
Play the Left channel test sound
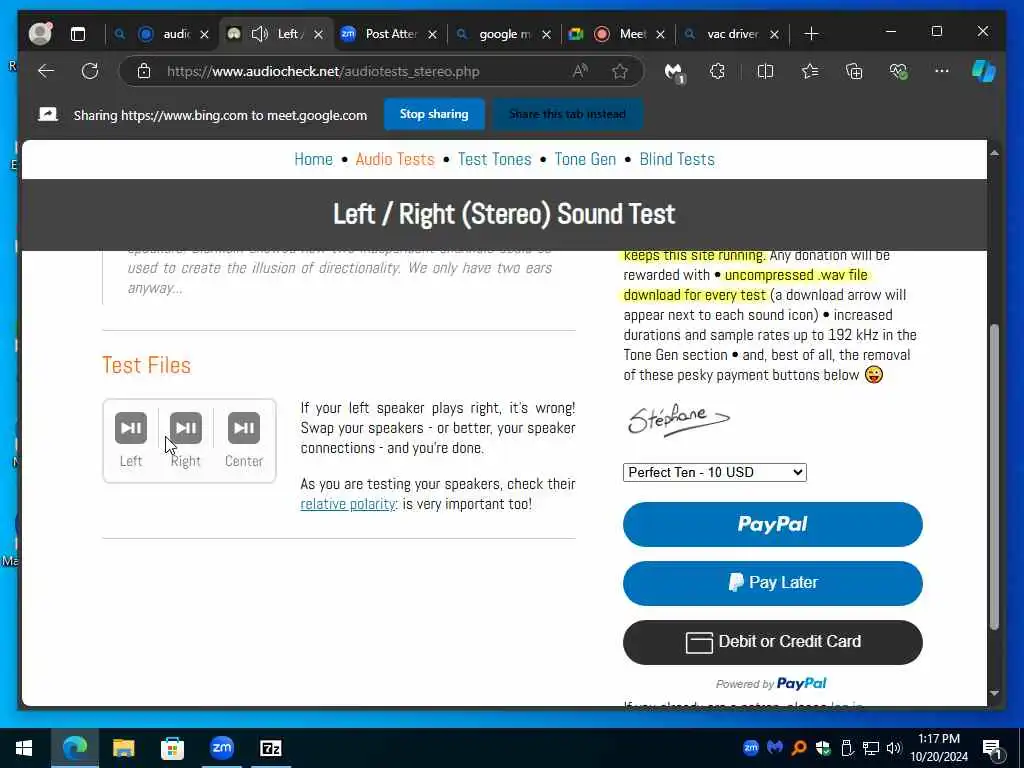click(x=131, y=428)
